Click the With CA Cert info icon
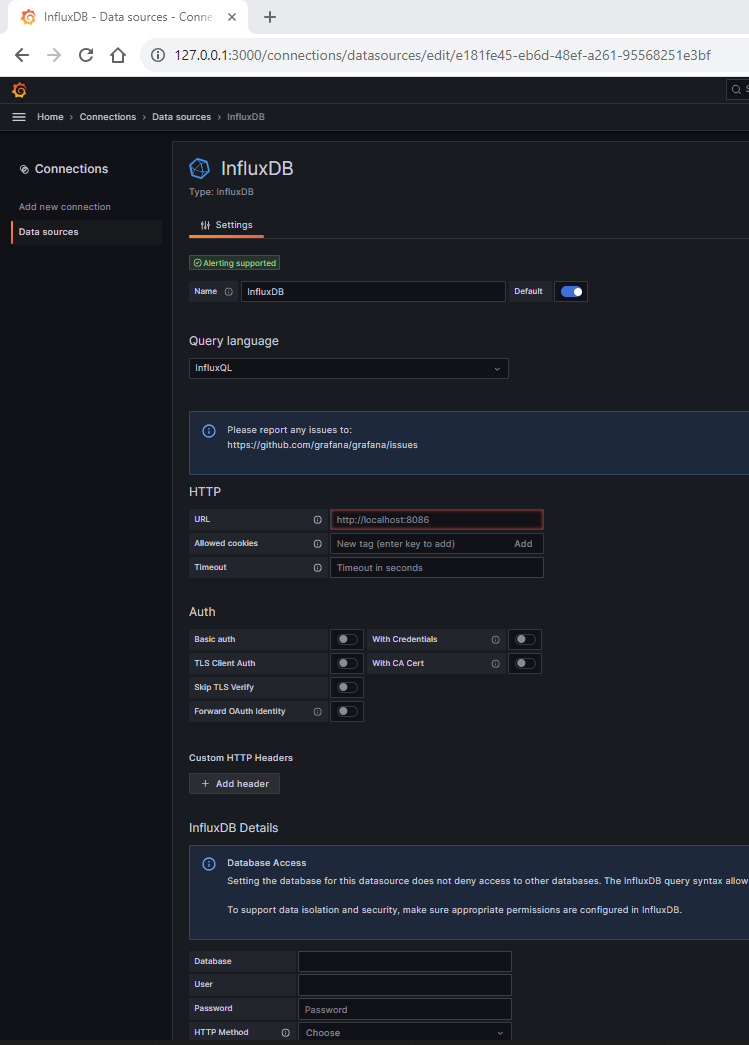 [x=496, y=664]
